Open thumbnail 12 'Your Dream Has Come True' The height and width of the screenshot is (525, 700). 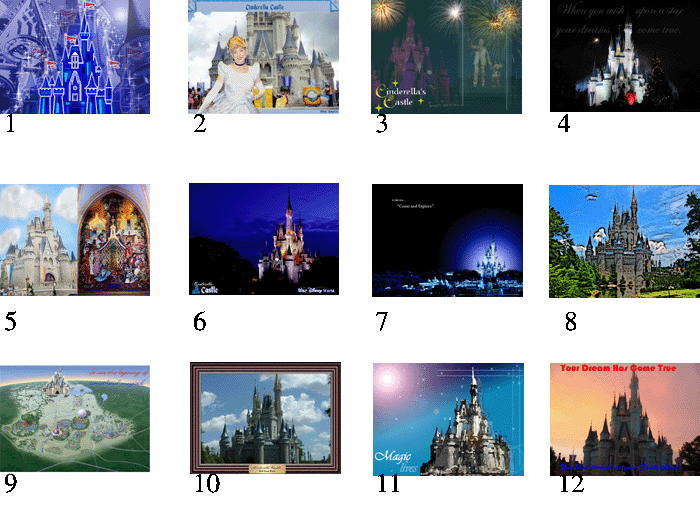click(x=625, y=419)
